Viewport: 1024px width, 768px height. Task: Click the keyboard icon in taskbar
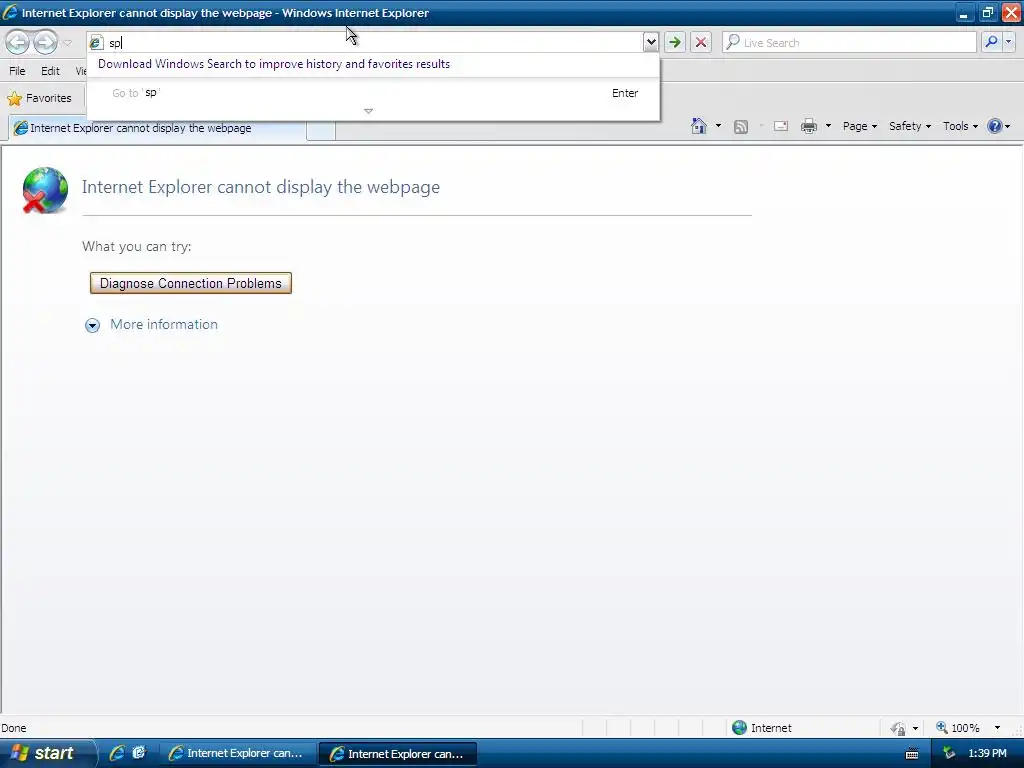(912, 754)
